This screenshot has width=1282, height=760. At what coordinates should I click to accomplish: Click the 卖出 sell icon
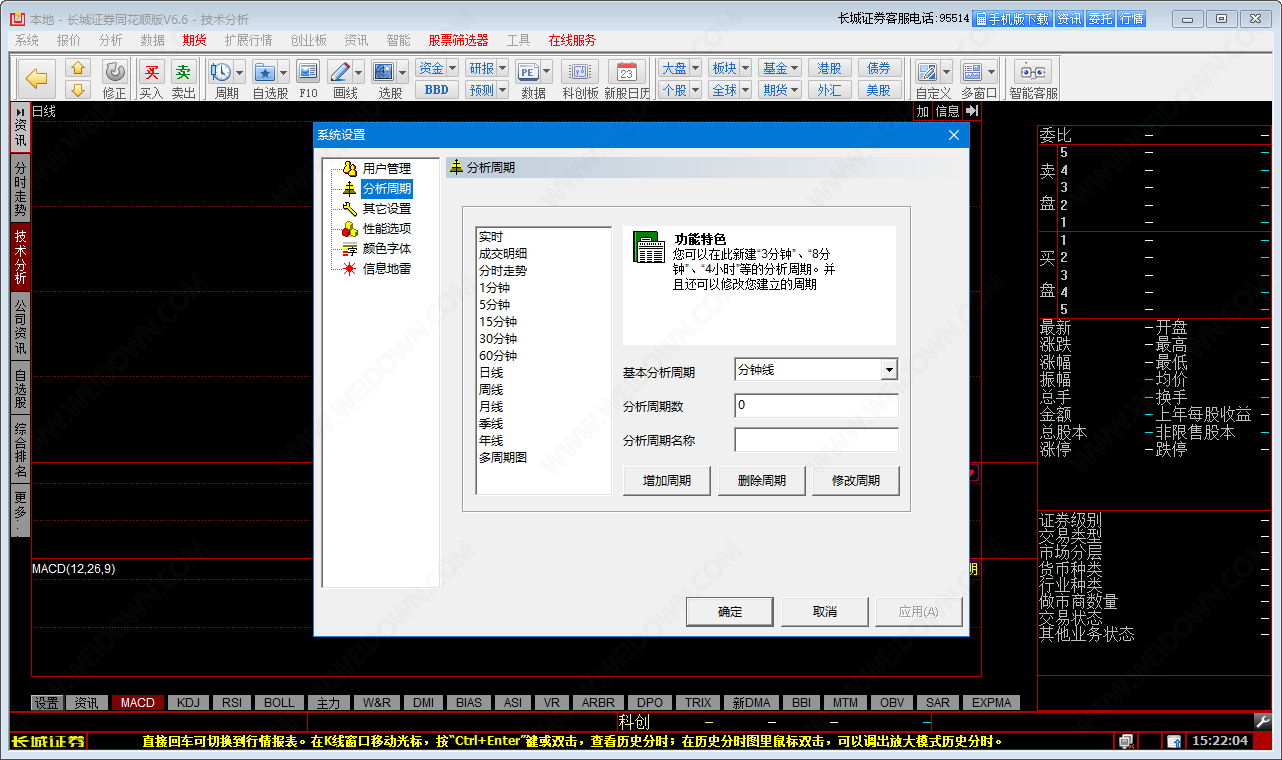[x=183, y=73]
